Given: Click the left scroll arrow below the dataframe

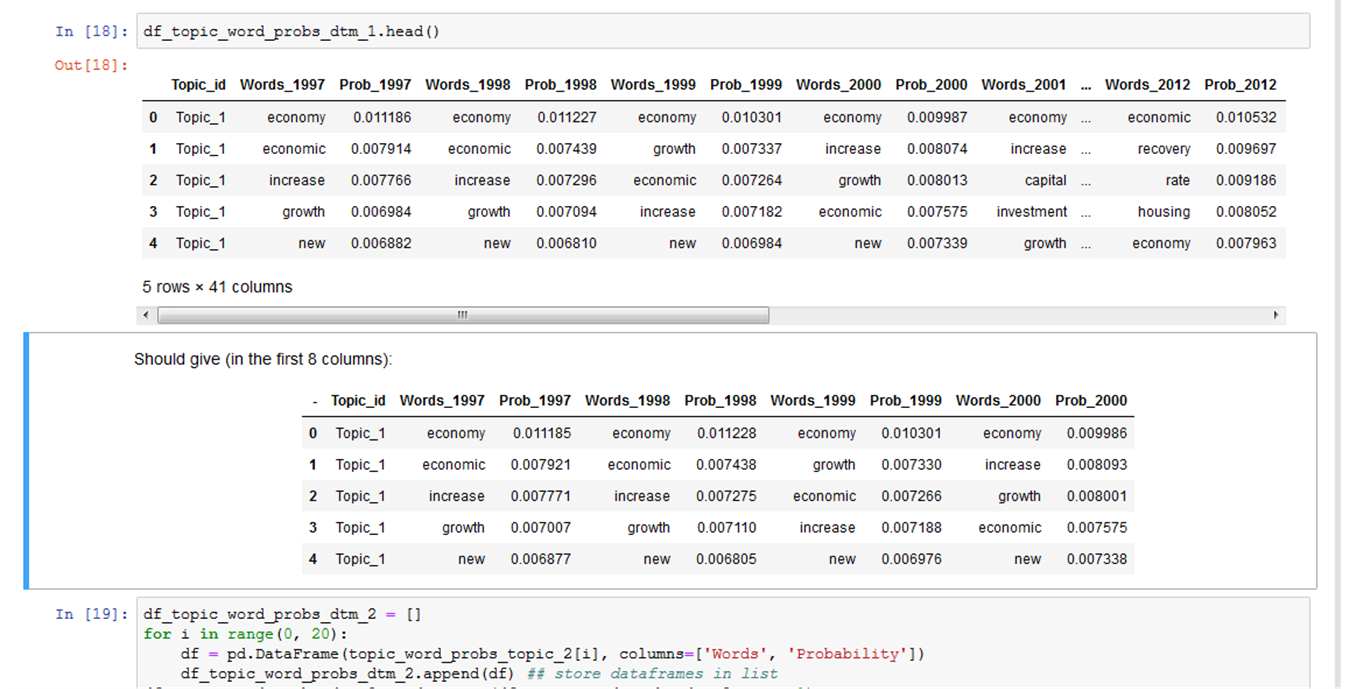Looking at the screenshot, I should 145,314.
